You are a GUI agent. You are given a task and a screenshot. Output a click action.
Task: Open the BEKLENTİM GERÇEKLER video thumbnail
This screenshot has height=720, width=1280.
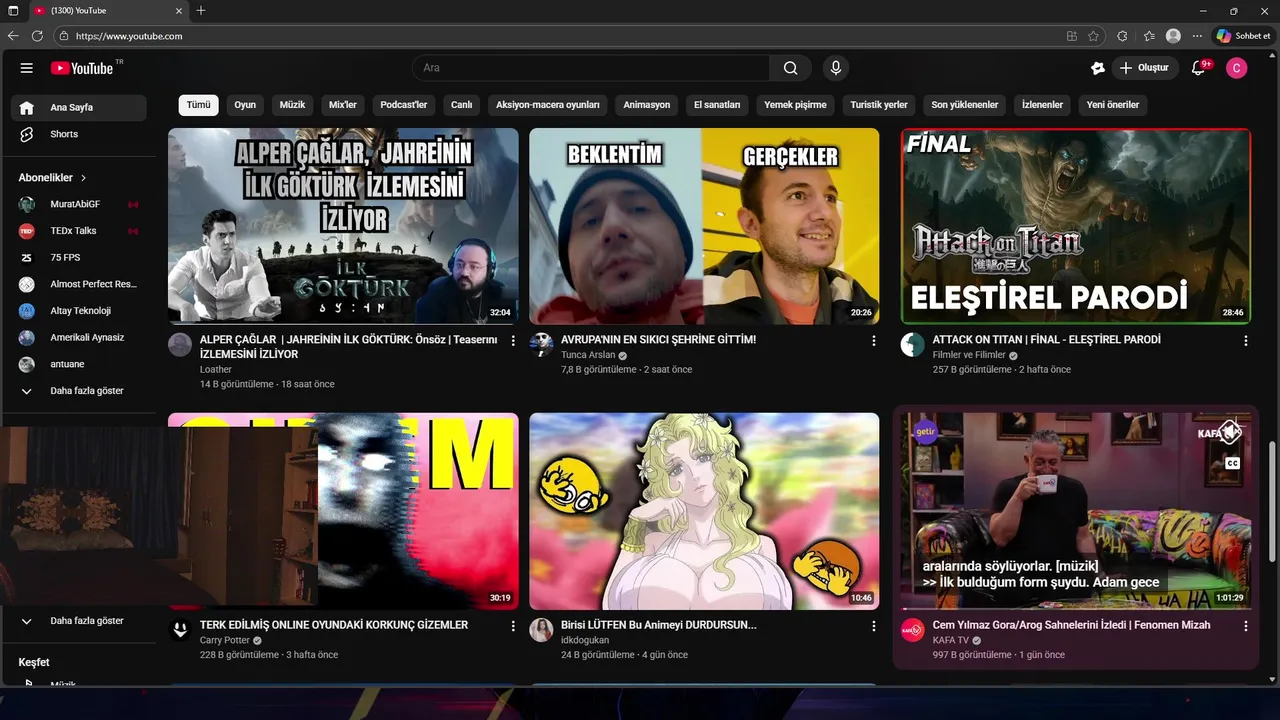[x=704, y=226]
